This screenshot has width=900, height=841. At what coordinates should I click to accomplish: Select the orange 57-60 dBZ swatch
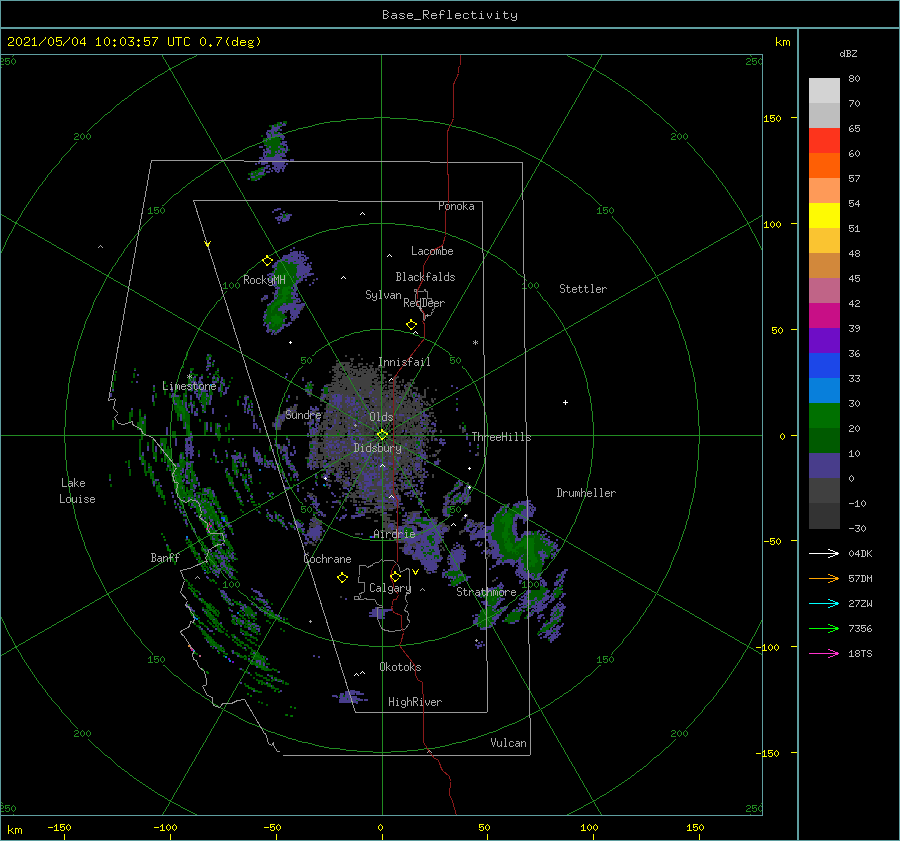coord(824,166)
